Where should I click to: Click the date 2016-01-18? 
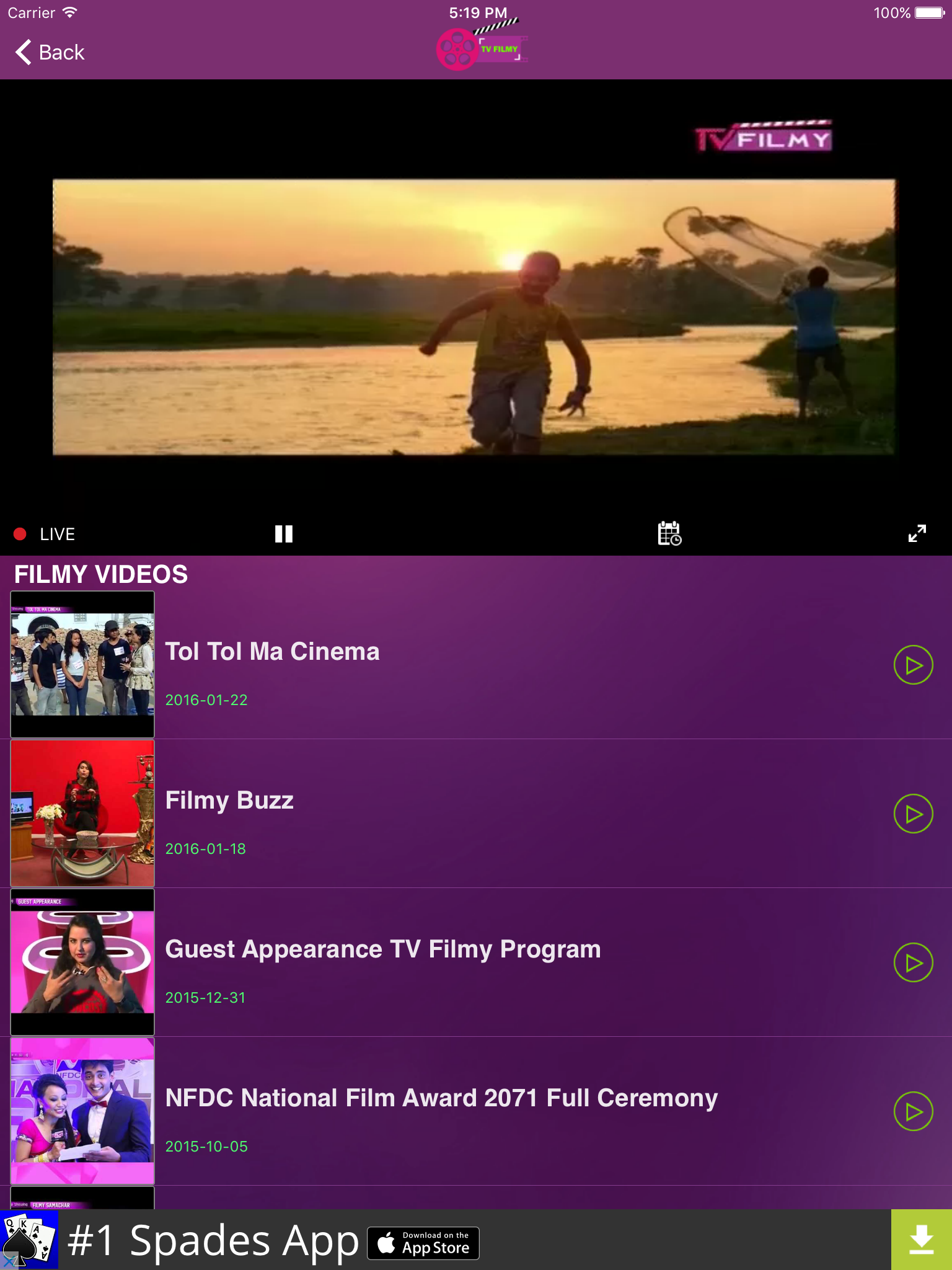tap(205, 848)
